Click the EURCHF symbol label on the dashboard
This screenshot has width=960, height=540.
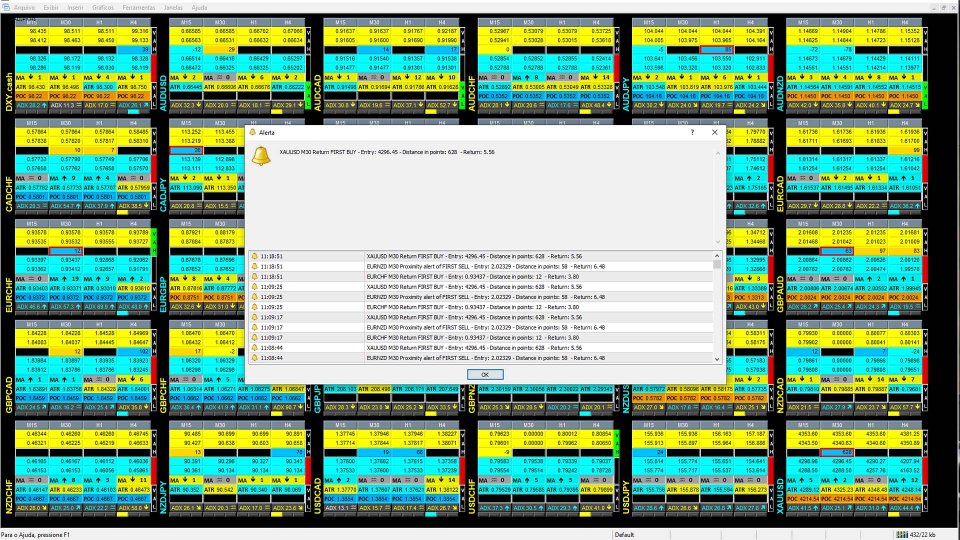click(8, 295)
